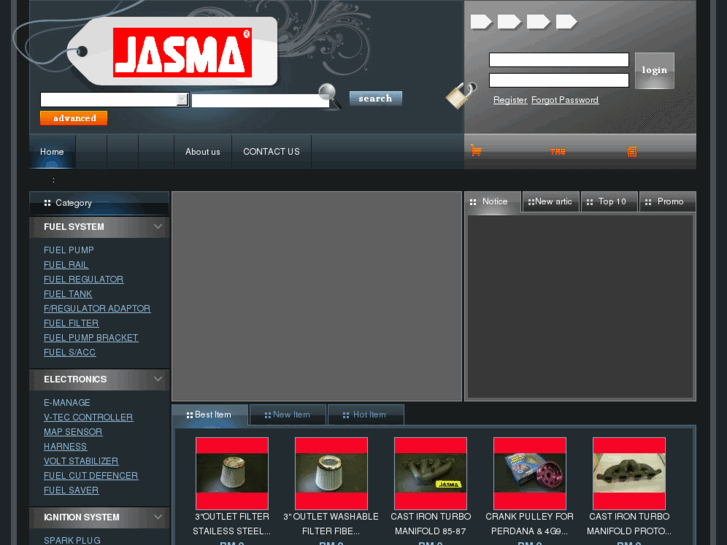Open the F/REGULATOR ADAPTOR link

[97, 308]
